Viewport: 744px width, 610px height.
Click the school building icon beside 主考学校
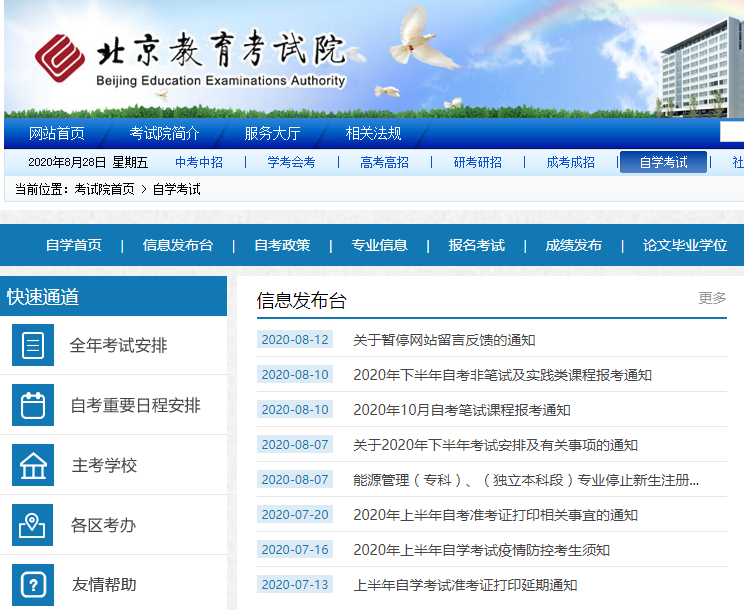[33, 465]
